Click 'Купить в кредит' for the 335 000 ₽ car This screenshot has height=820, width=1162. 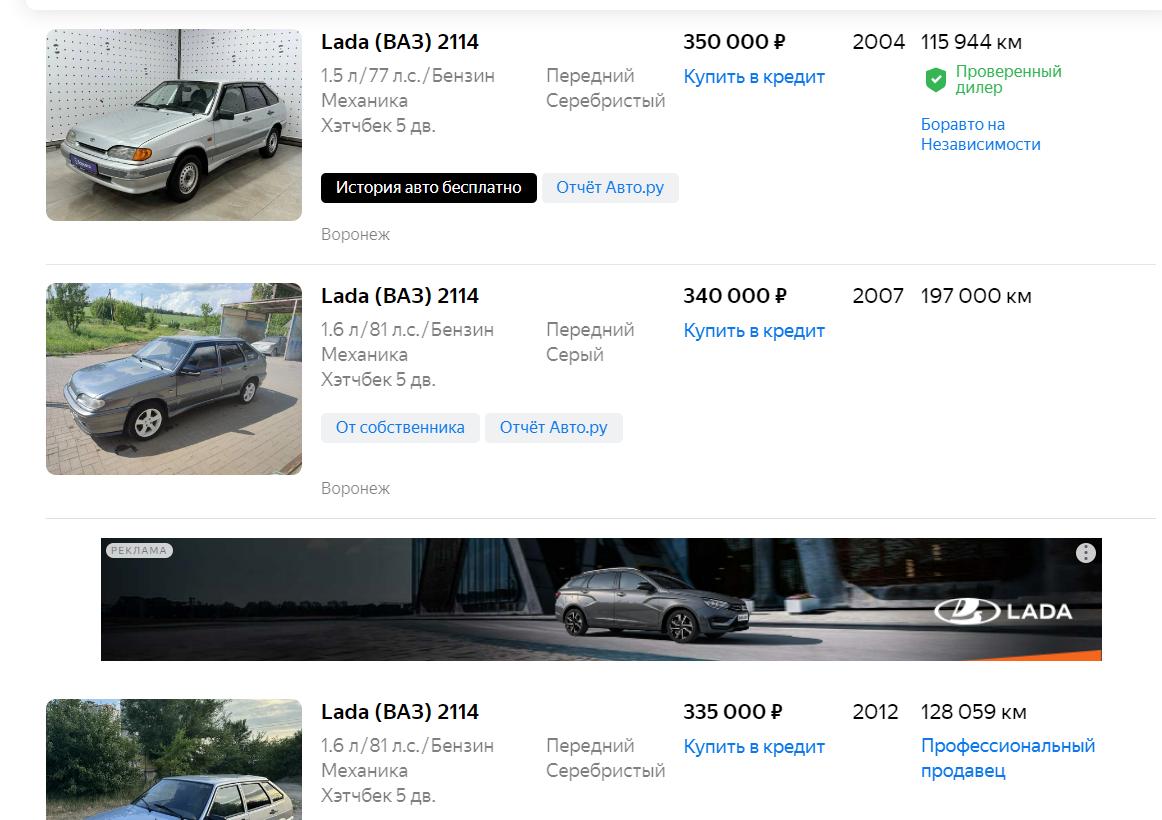(x=754, y=747)
